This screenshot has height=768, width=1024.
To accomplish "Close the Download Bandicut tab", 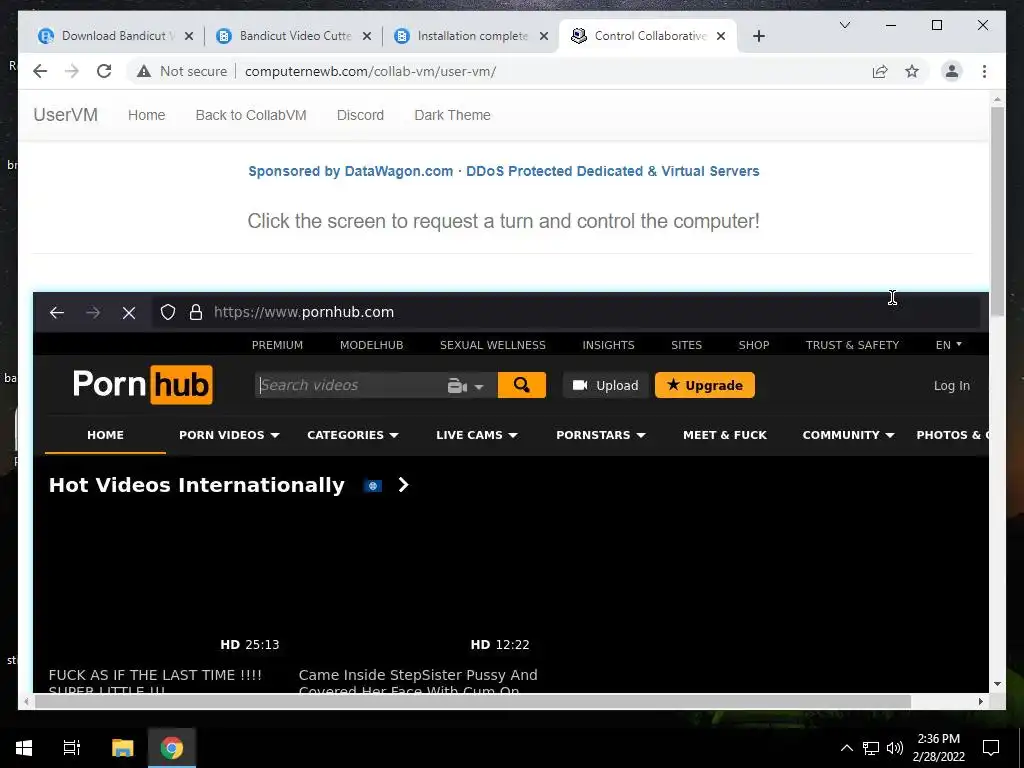I will click(x=189, y=36).
